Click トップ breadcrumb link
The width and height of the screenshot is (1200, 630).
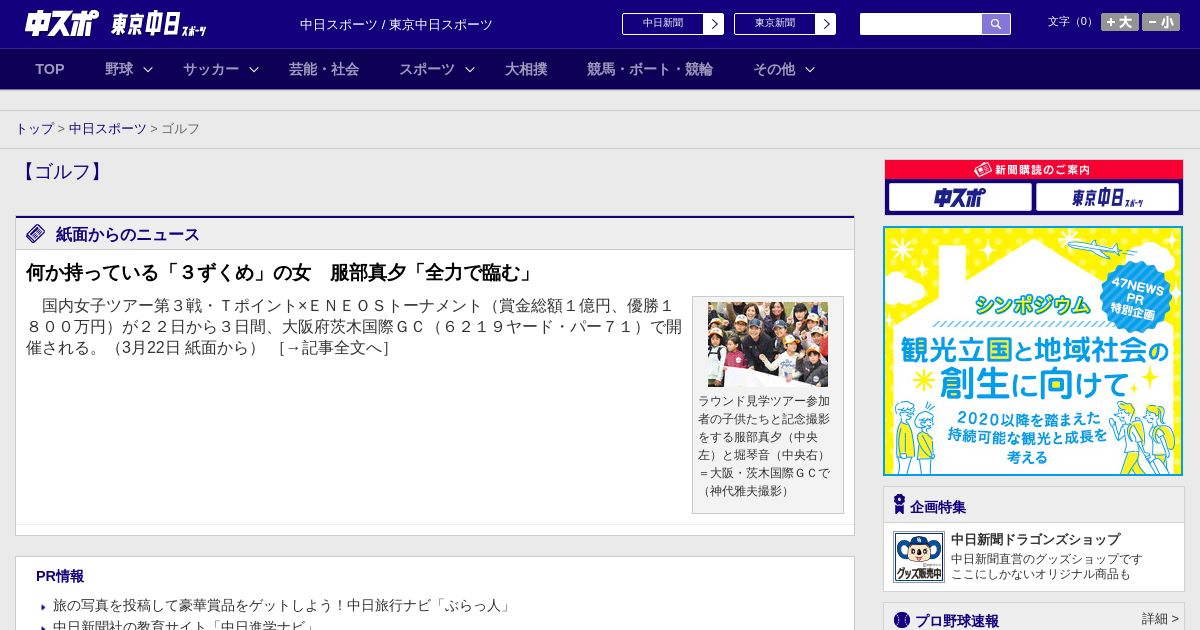pos(34,129)
